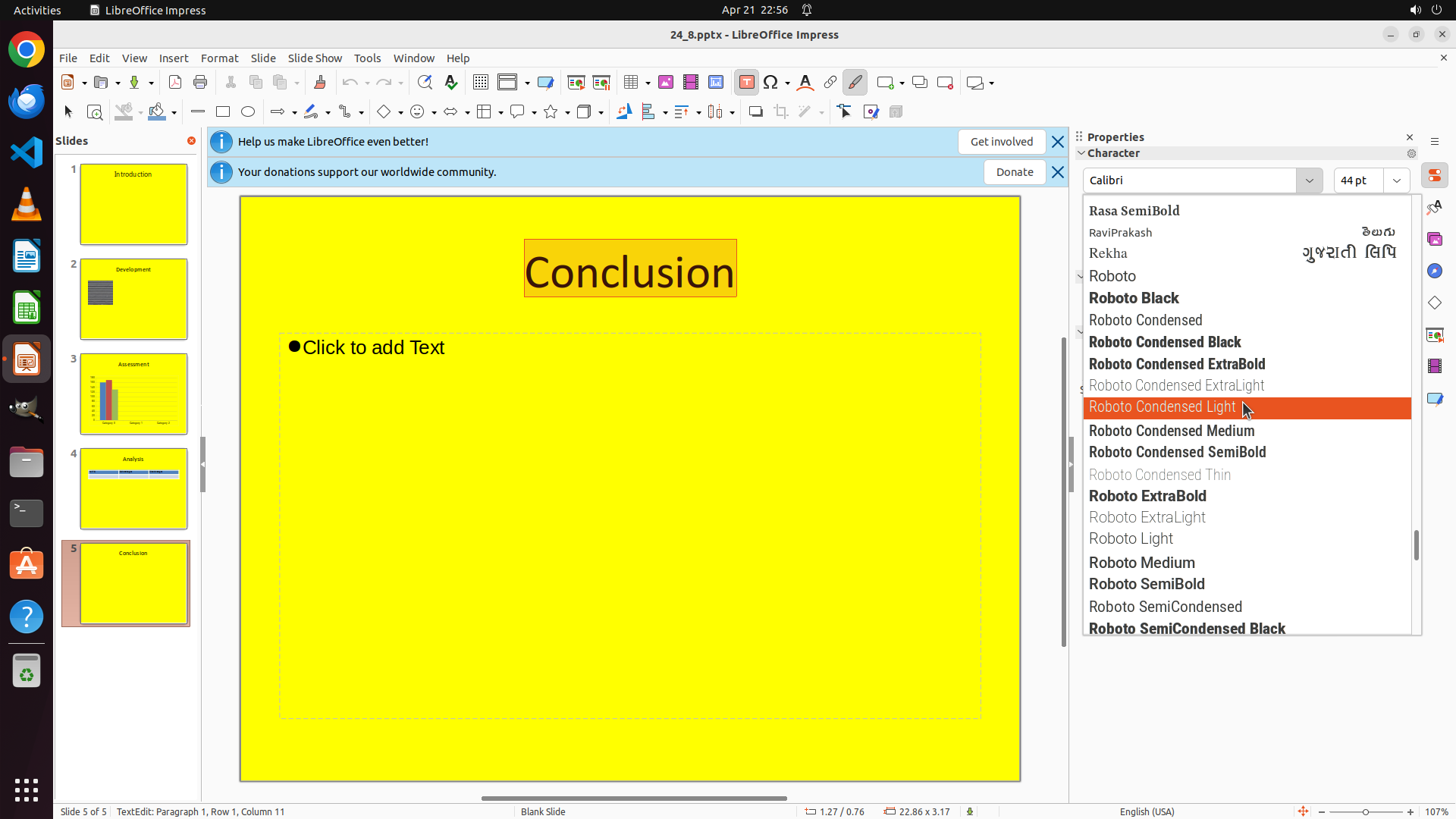Collapse the font name dropdown arrow
Screen dimensions: 1456x819
click(1309, 180)
